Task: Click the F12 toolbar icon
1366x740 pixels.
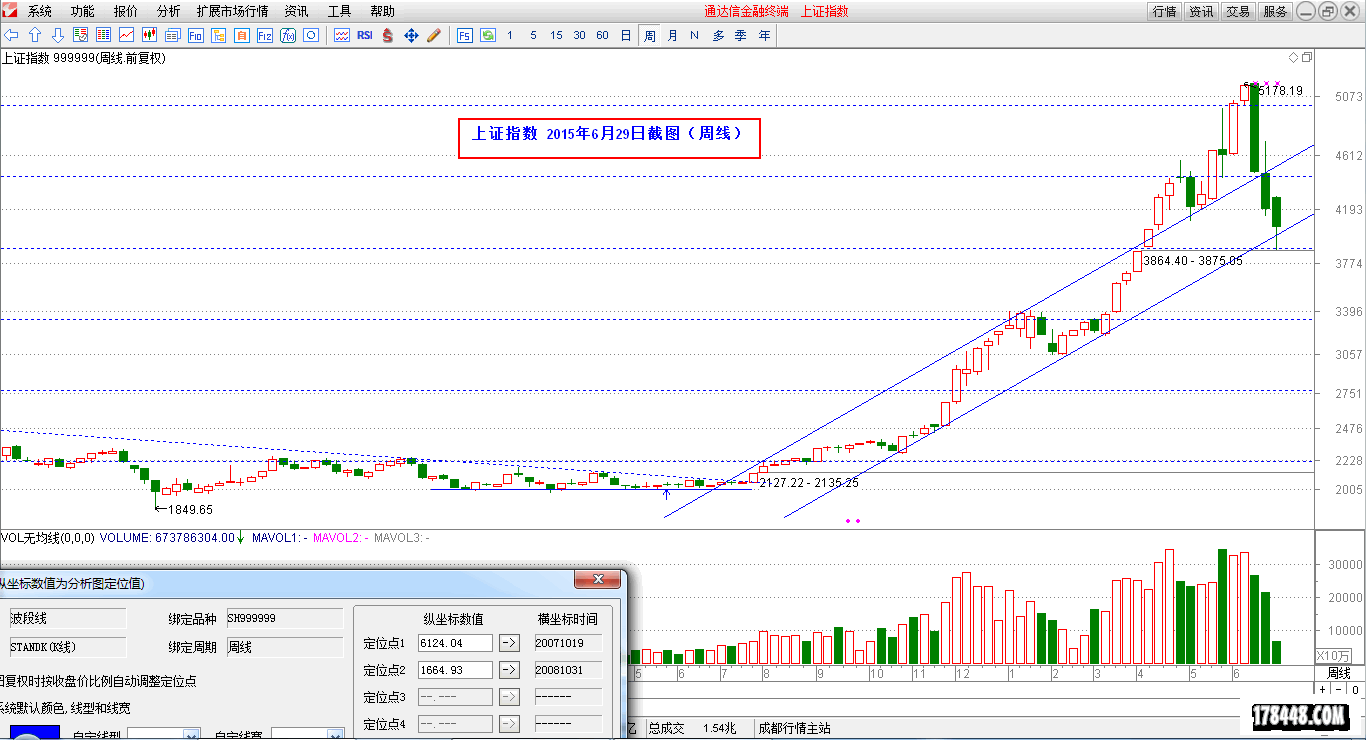Action: pos(264,35)
